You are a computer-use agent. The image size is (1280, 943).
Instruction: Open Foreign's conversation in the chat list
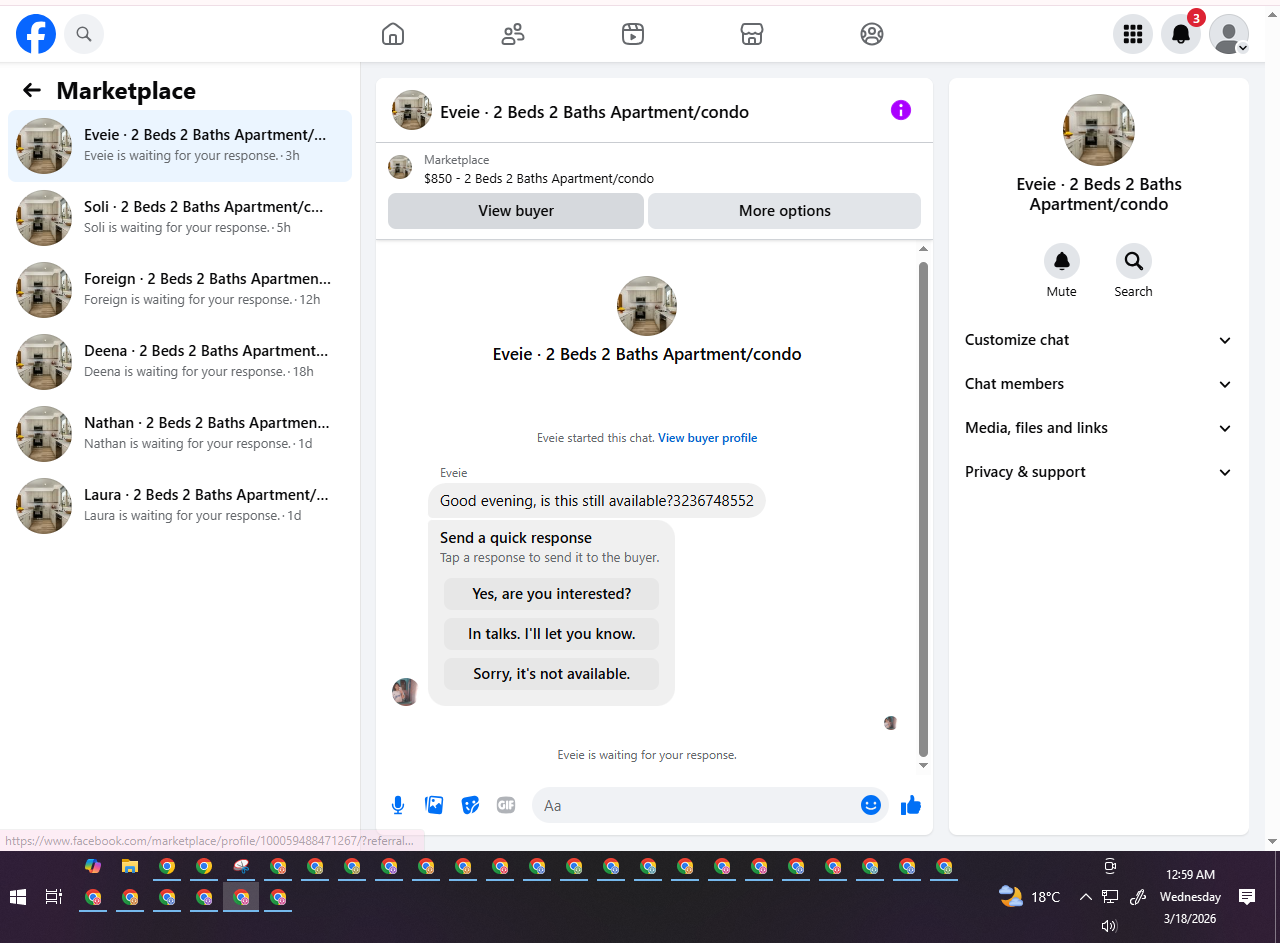pos(180,290)
